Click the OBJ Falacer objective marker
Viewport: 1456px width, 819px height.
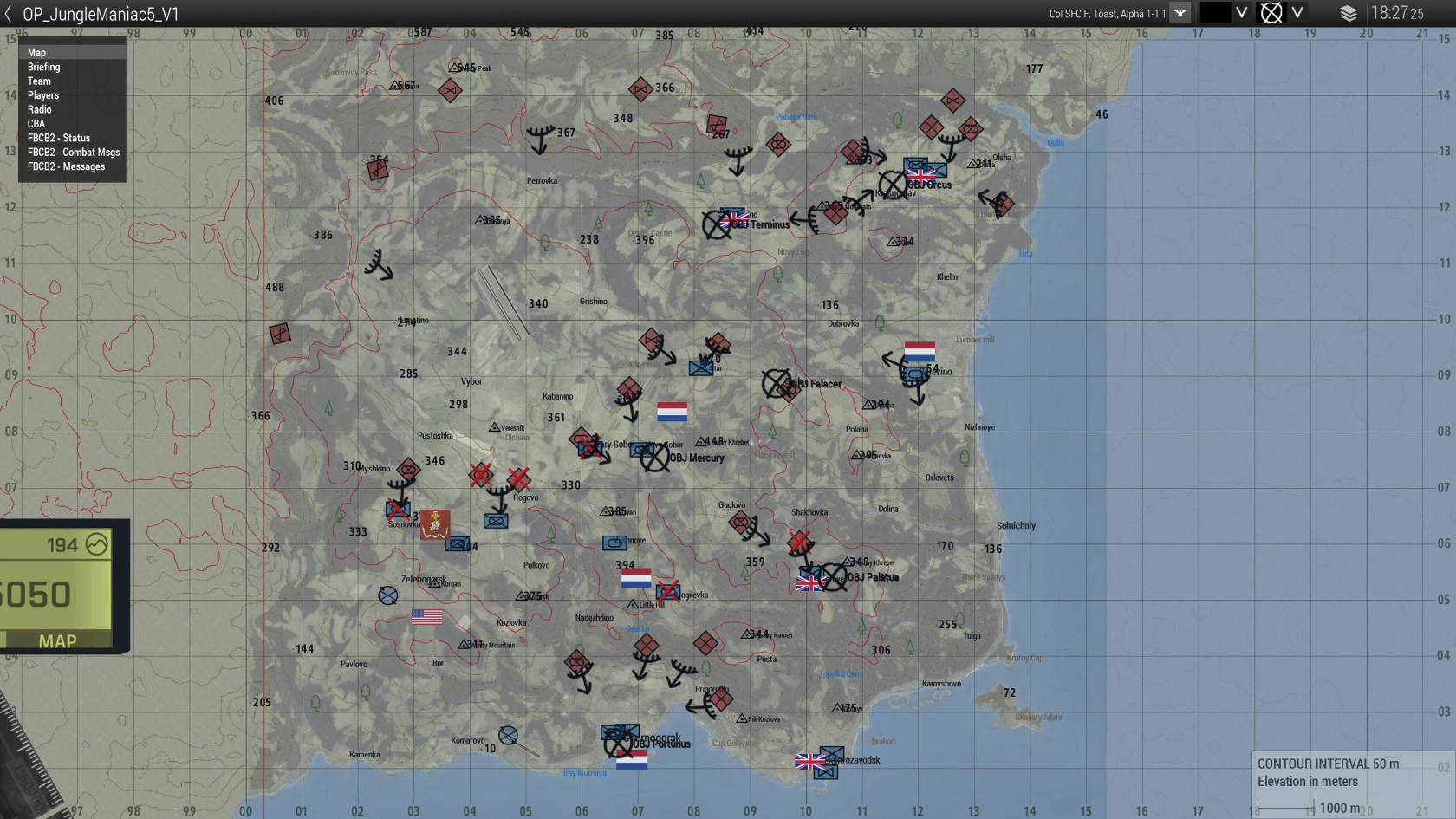coord(776,383)
